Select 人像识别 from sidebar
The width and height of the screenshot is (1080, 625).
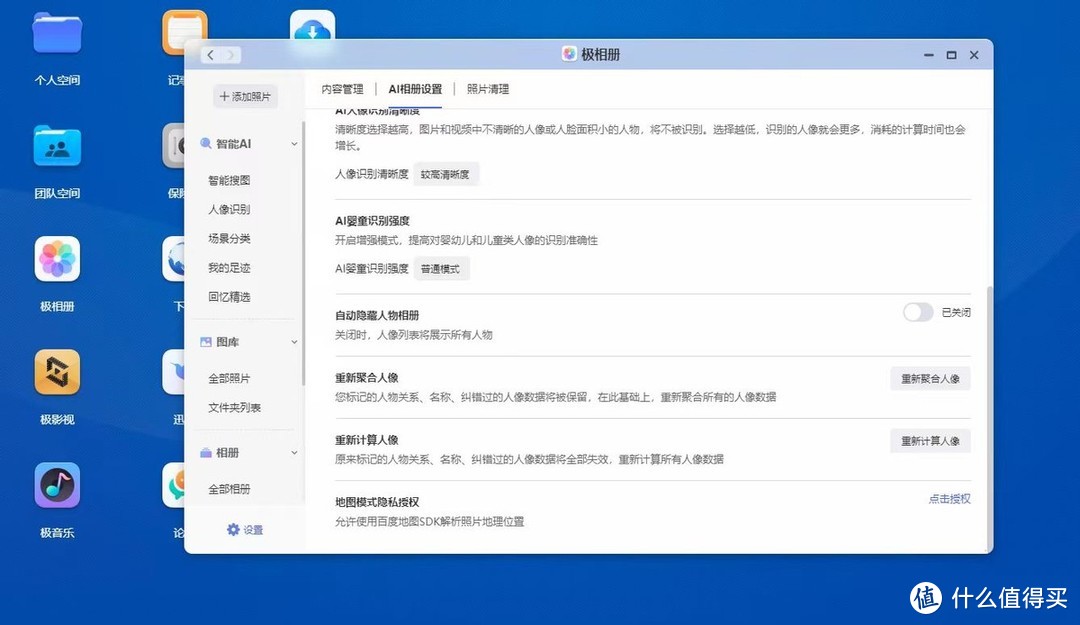[x=229, y=209]
